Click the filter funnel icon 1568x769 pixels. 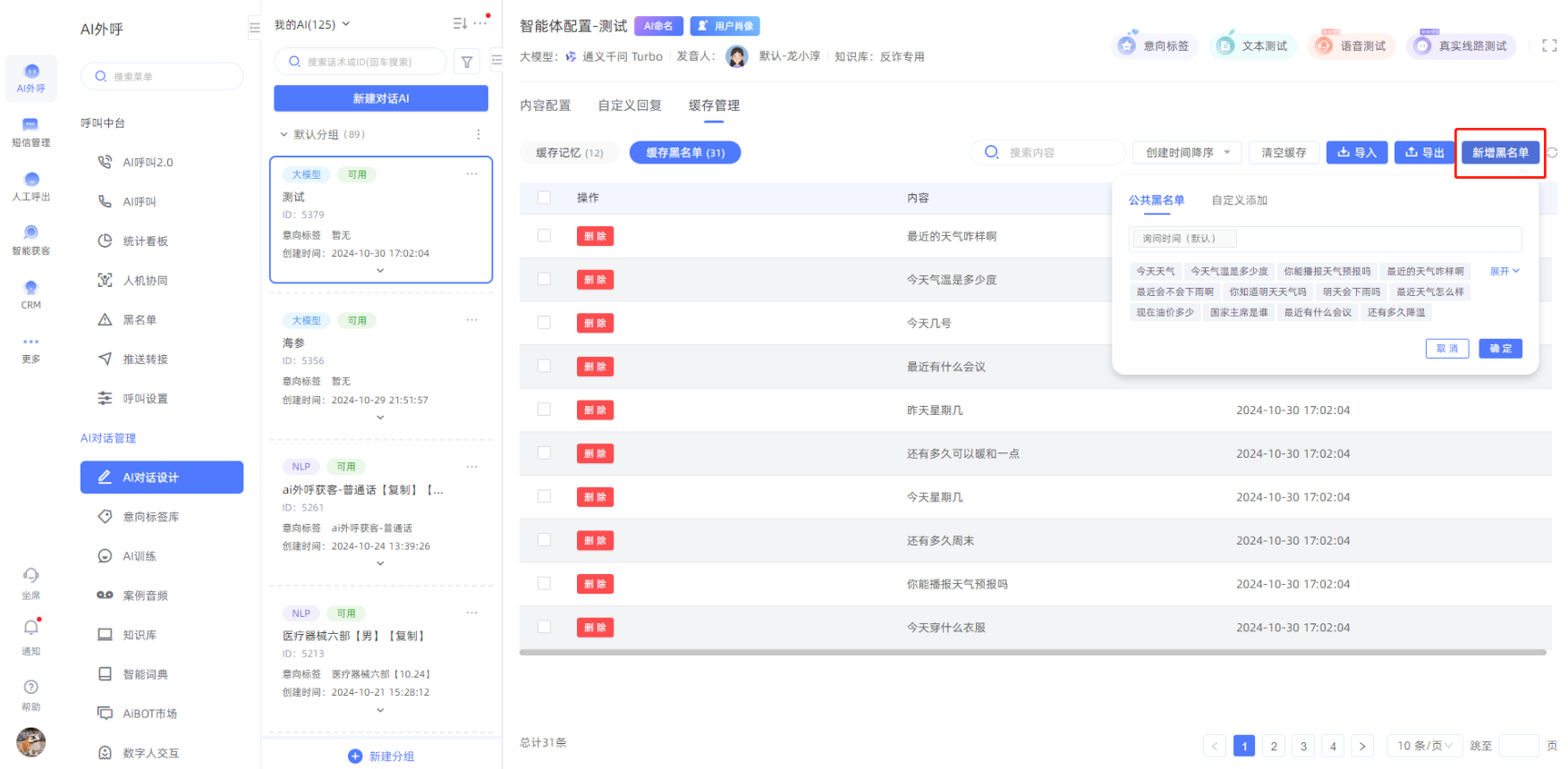pos(467,63)
